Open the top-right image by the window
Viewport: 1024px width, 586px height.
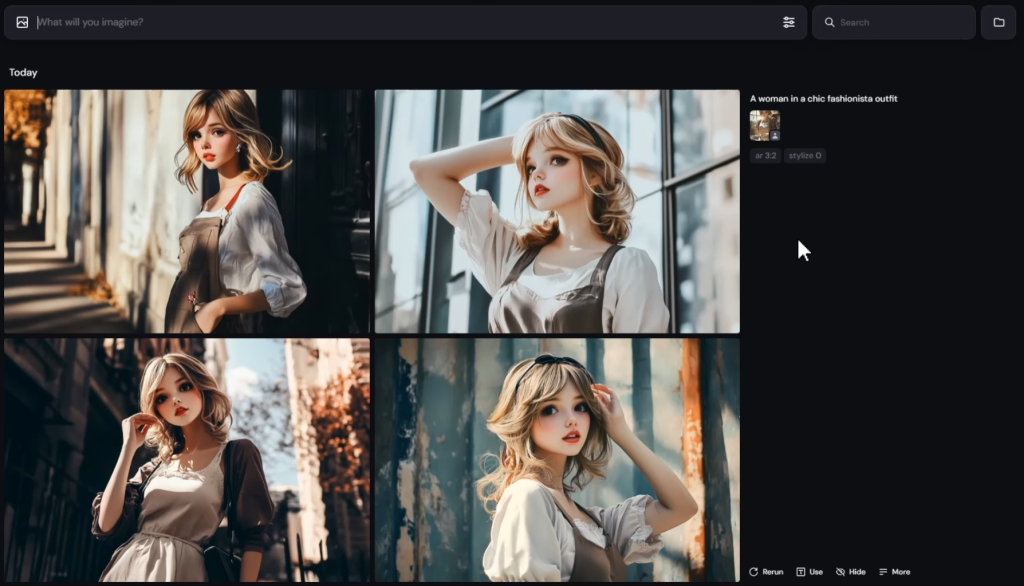tap(557, 211)
